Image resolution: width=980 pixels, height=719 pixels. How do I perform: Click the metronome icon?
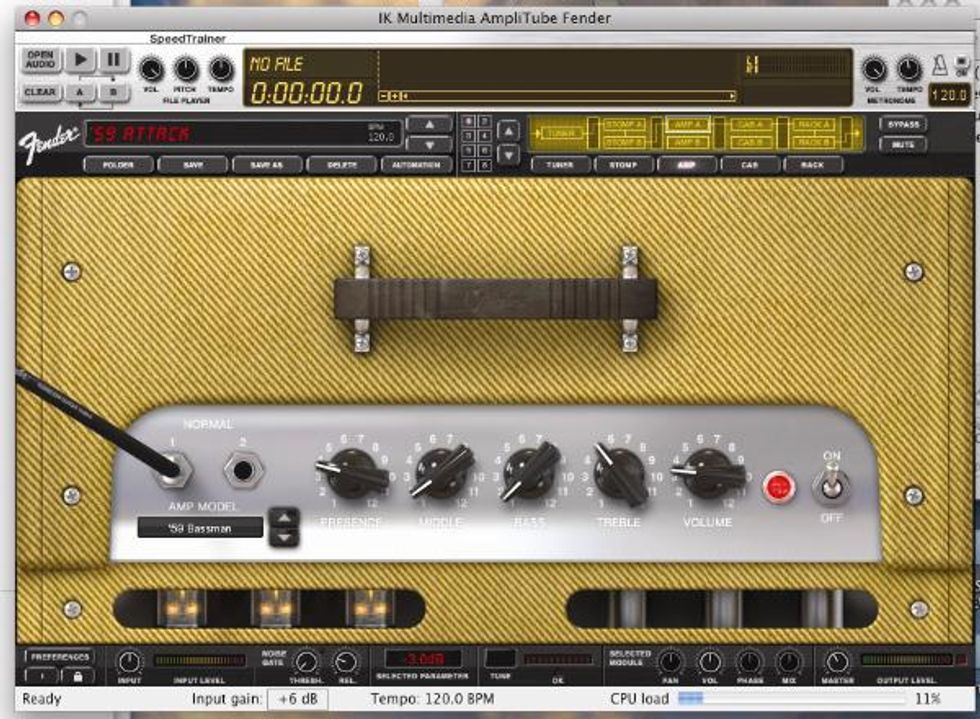point(939,67)
